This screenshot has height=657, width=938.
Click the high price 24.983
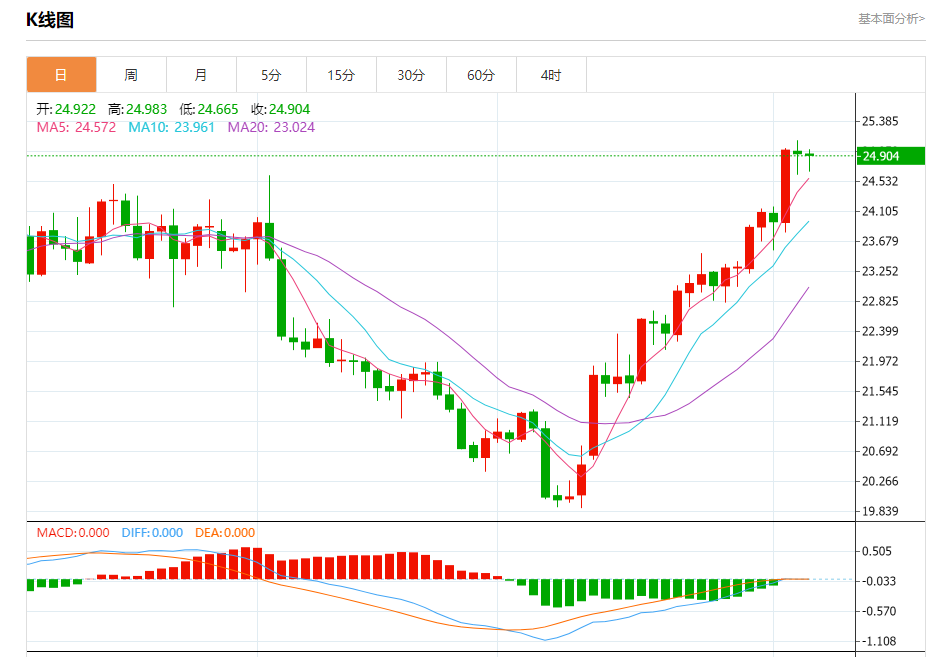pos(147,109)
